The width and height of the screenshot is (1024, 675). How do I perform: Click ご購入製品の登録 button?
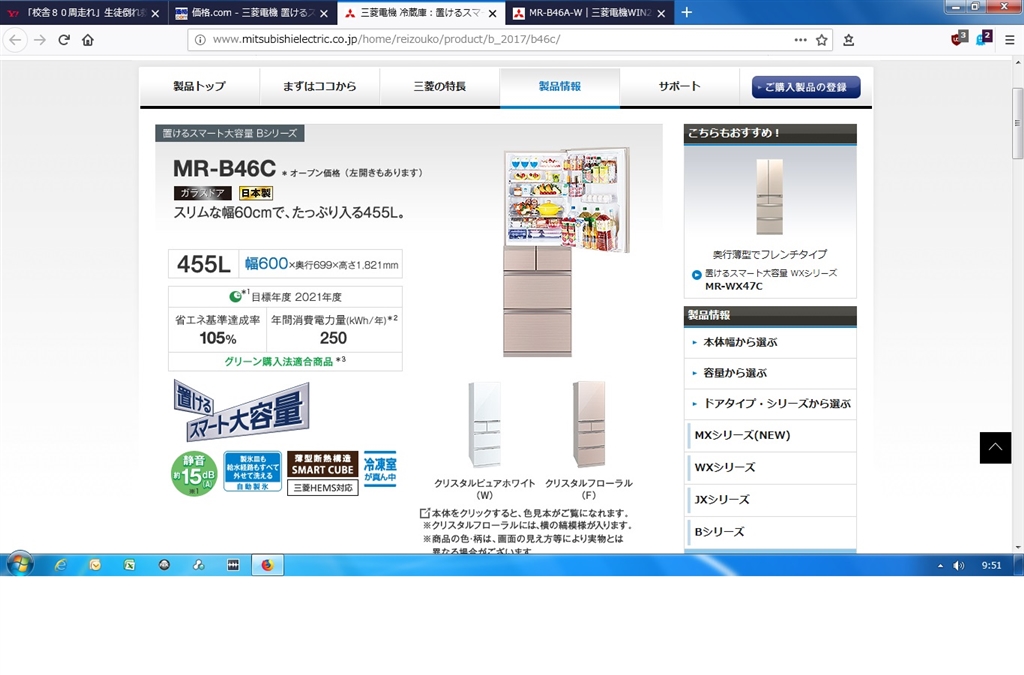pyautogui.click(x=806, y=87)
